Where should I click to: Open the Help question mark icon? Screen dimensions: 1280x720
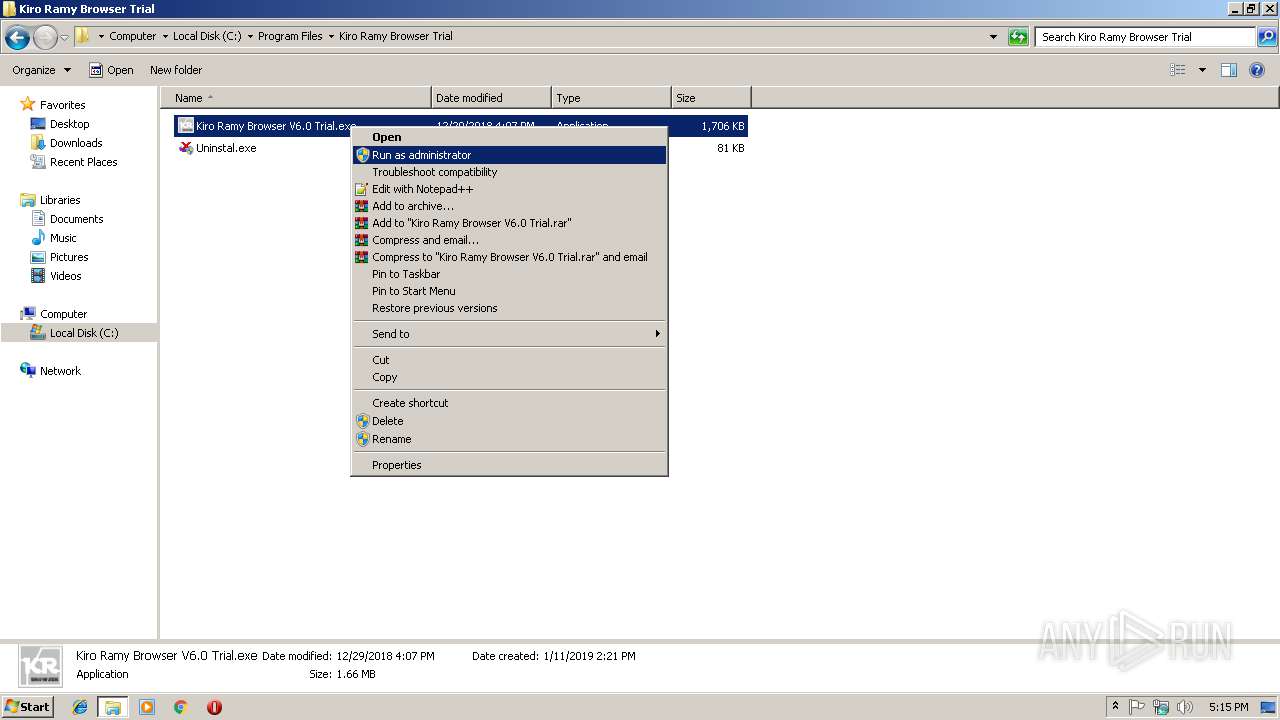[x=1258, y=70]
